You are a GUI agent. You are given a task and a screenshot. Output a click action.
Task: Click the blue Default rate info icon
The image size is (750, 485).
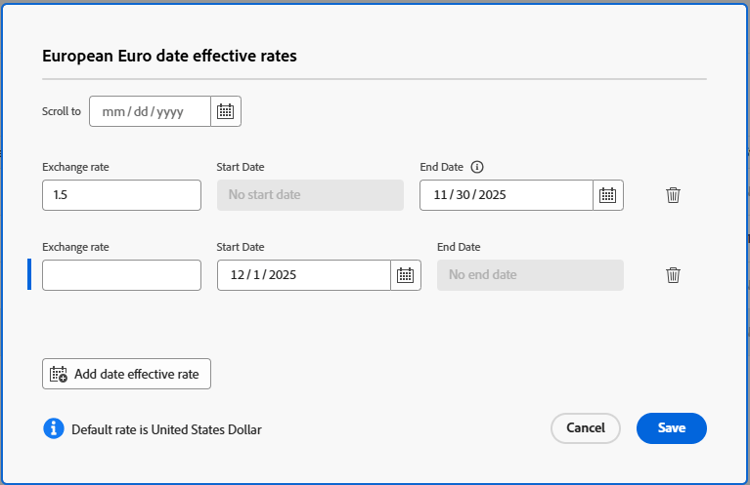(x=53, y=429)
